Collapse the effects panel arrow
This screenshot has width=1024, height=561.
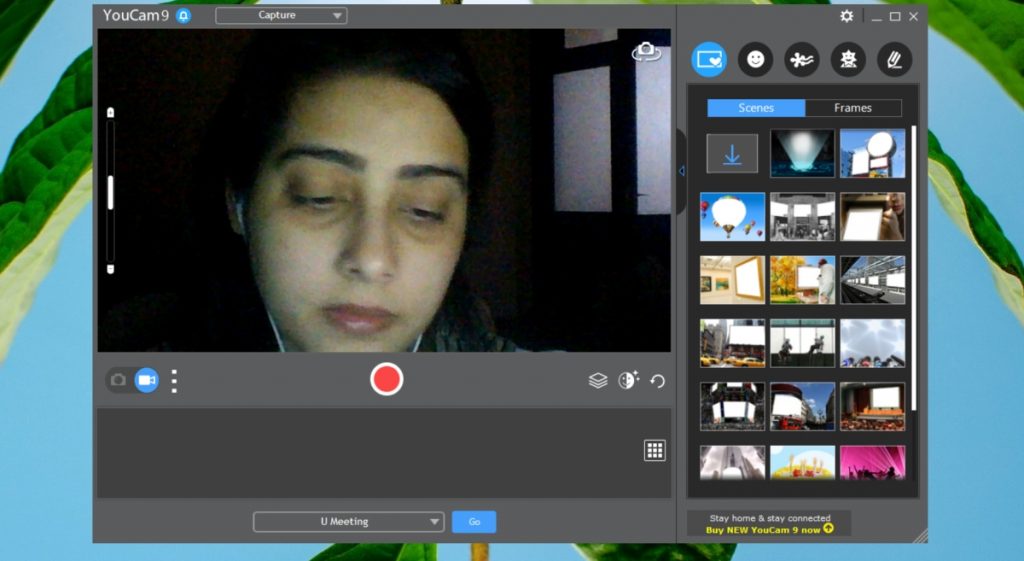click(x=681, y=171)
